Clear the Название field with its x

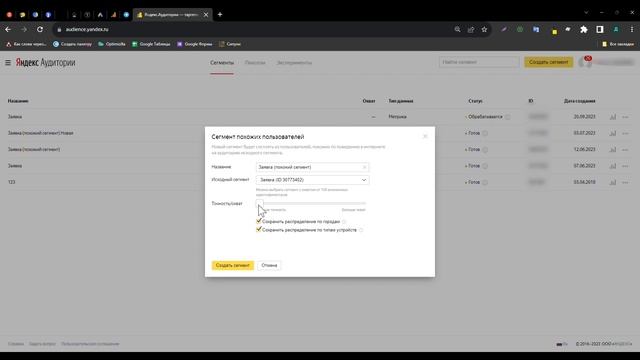[x=364, y=167]
